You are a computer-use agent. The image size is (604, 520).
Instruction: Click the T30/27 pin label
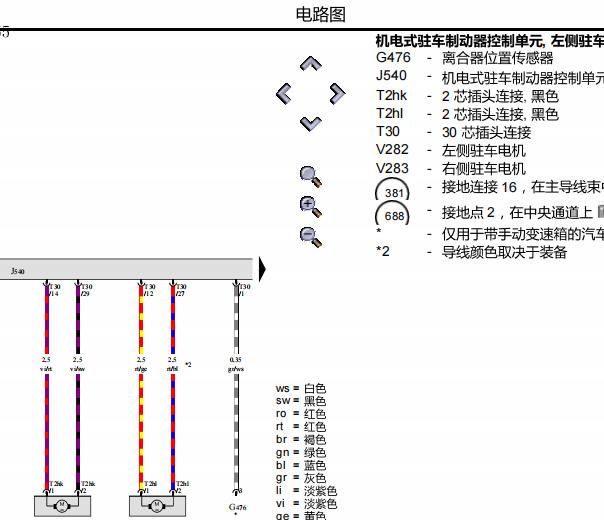181,290
